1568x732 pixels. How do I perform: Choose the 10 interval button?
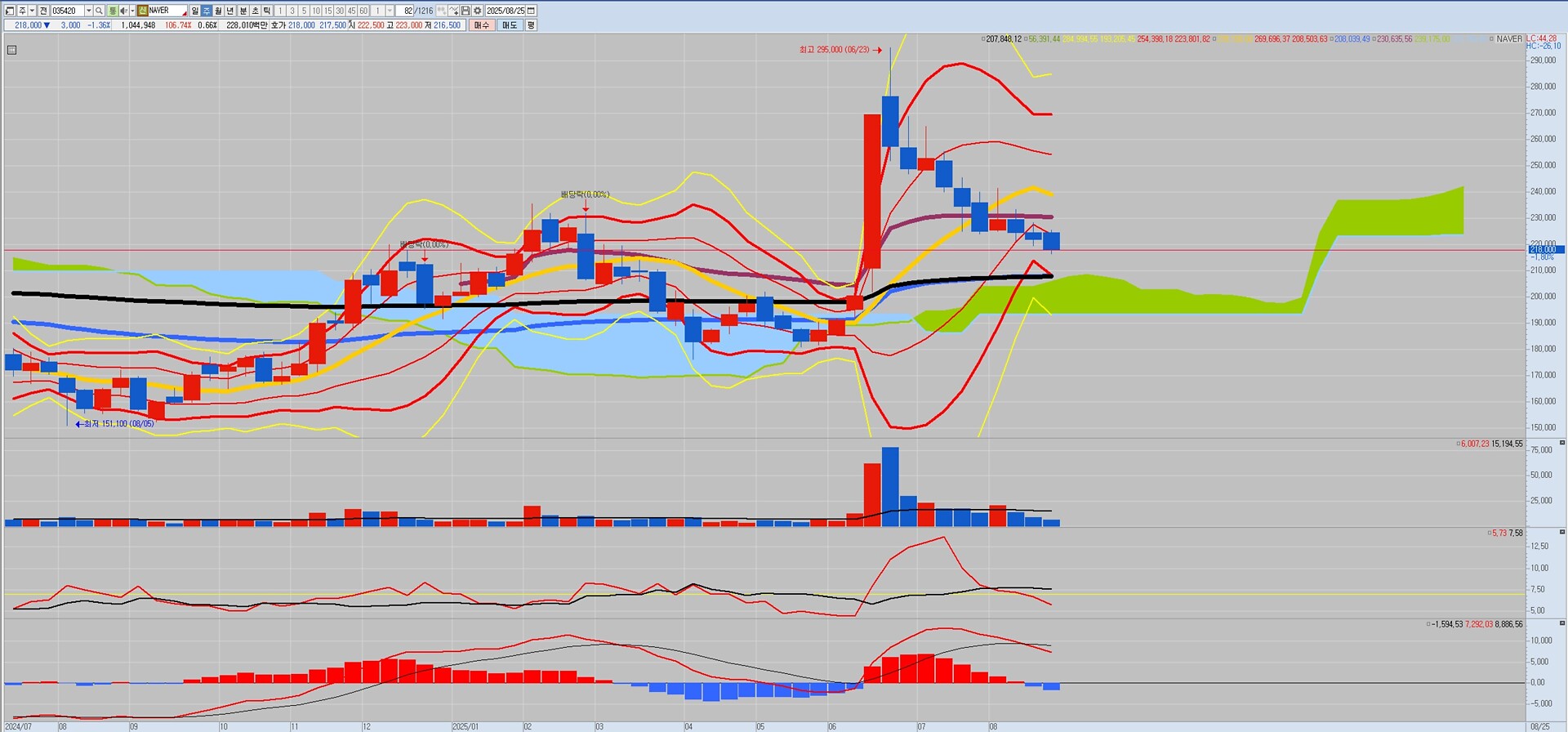pos(316,11)
